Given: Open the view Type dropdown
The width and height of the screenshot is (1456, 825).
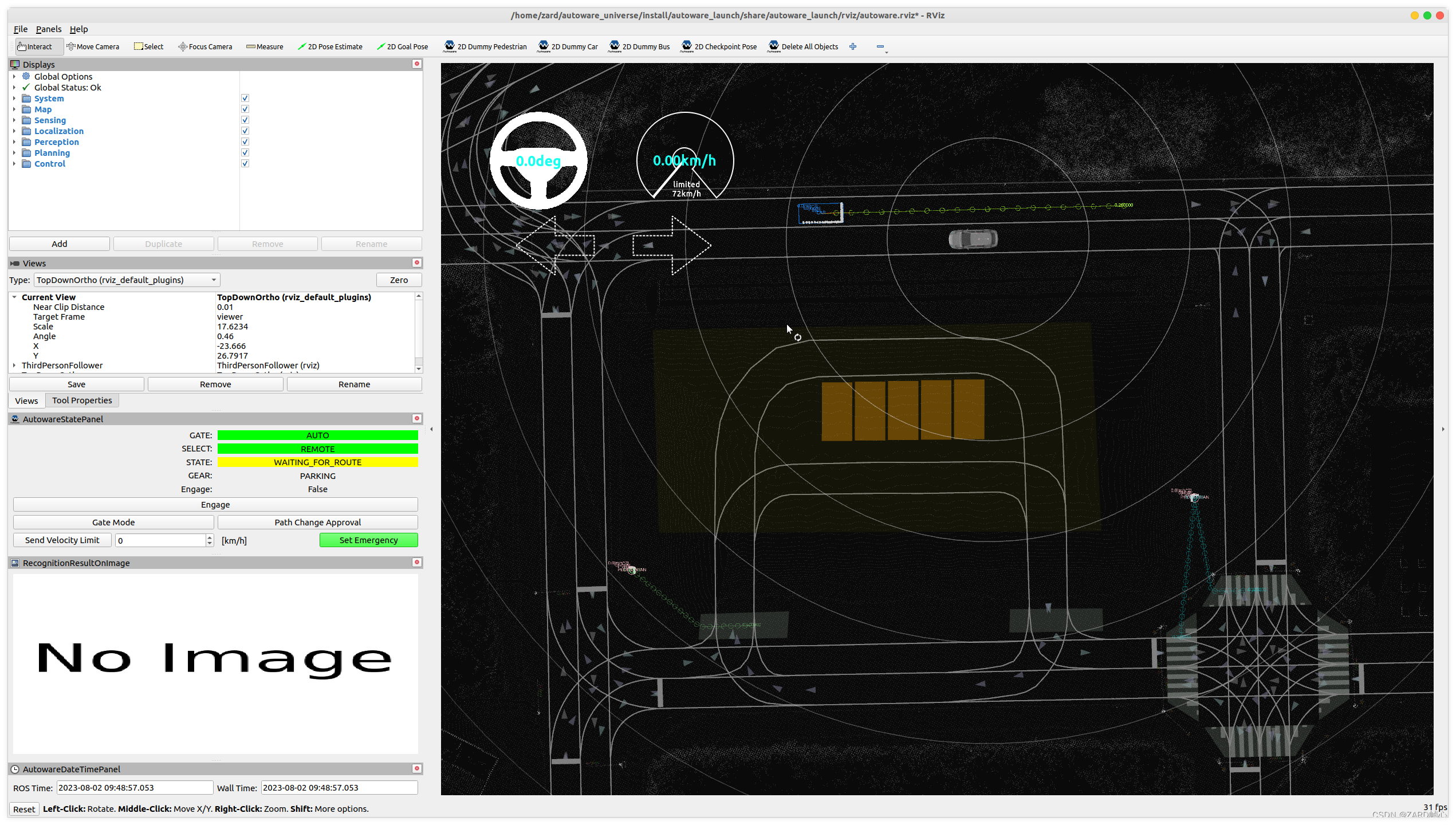Looking at the screenshot, I should pos(127,280).
